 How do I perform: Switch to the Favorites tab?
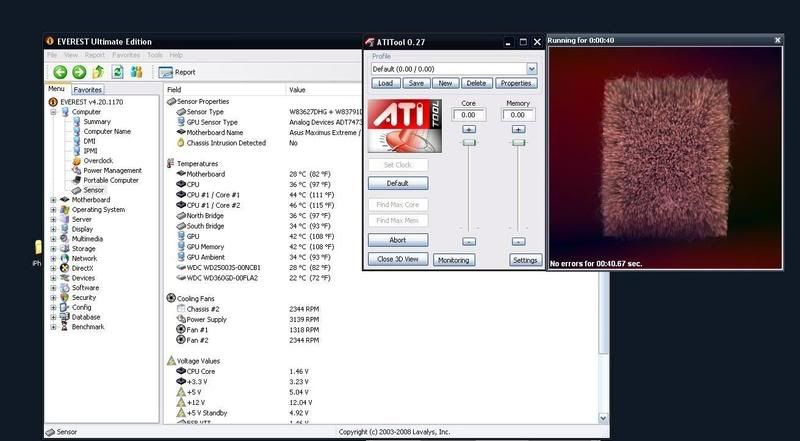coord(87,89)
